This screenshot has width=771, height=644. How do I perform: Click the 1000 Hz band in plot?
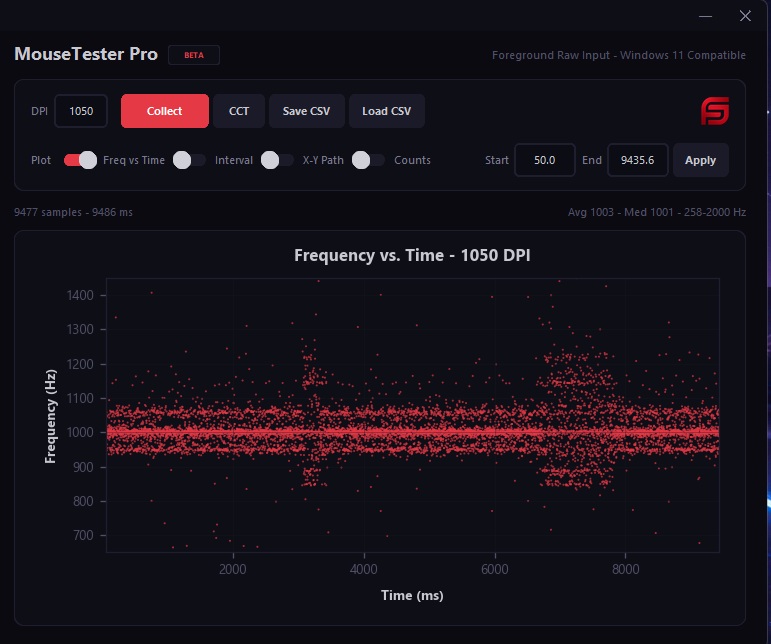[x=413, y=432]
